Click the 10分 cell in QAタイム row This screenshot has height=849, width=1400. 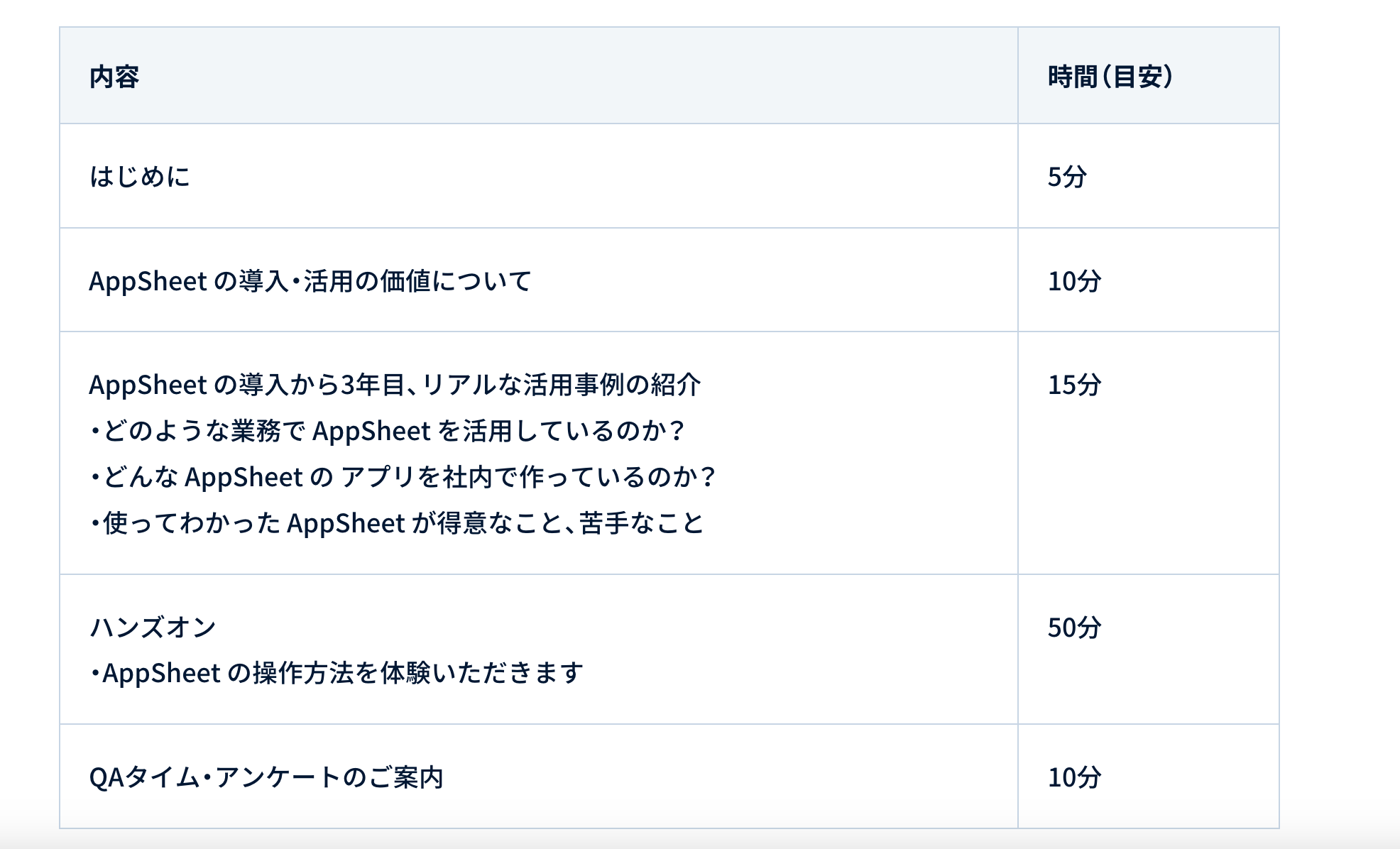point(1074,777)
